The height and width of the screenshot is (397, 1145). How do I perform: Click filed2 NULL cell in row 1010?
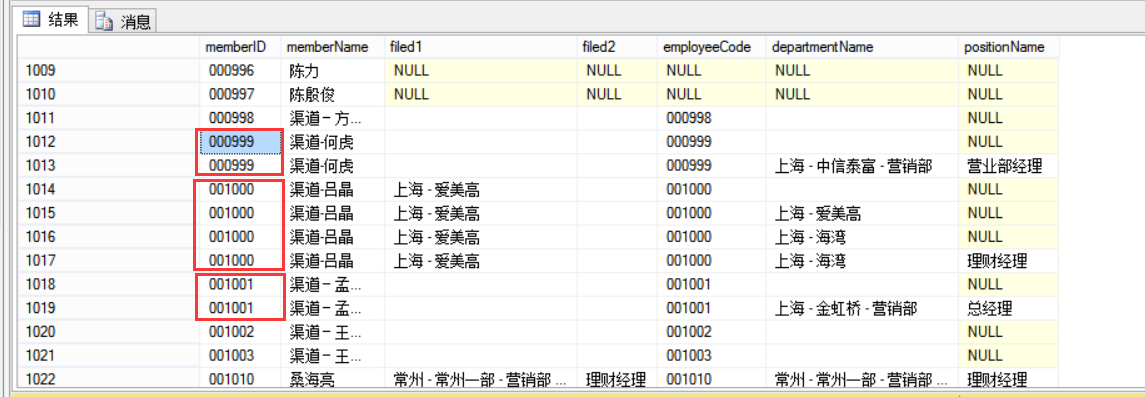[x=617, y=94]
